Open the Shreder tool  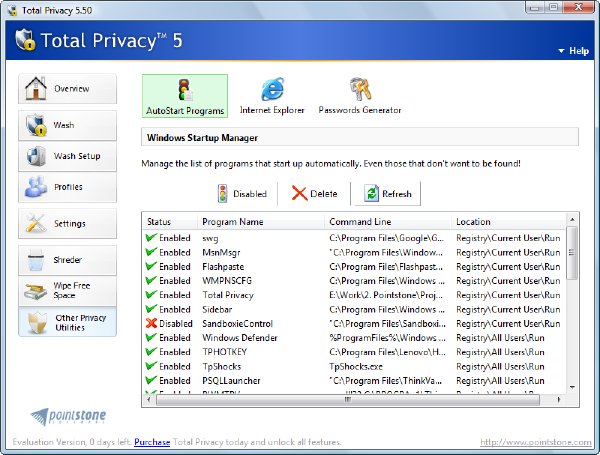point(67,260)
